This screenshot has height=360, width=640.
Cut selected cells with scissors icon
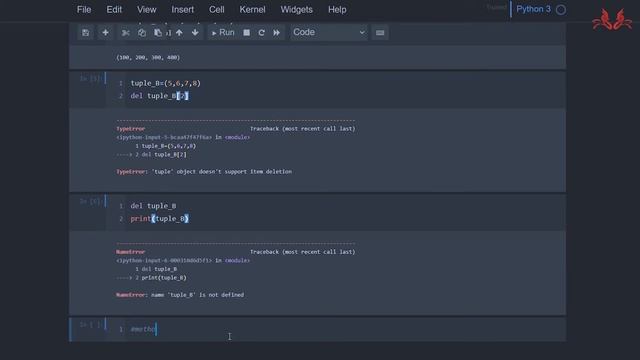[125, 33]
